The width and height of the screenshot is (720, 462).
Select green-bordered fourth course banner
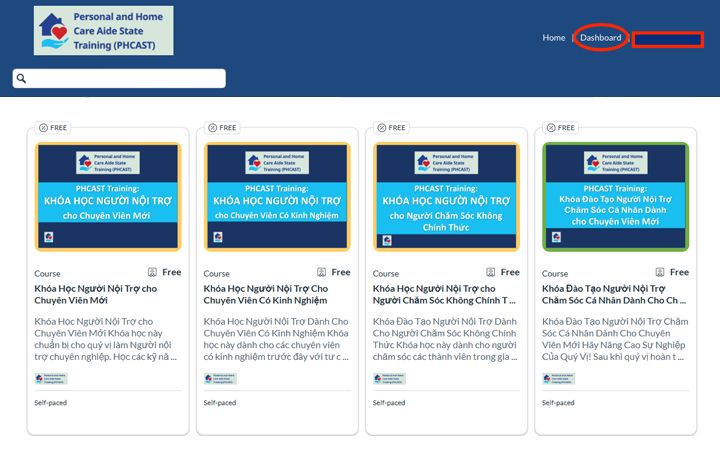point(615,196)
